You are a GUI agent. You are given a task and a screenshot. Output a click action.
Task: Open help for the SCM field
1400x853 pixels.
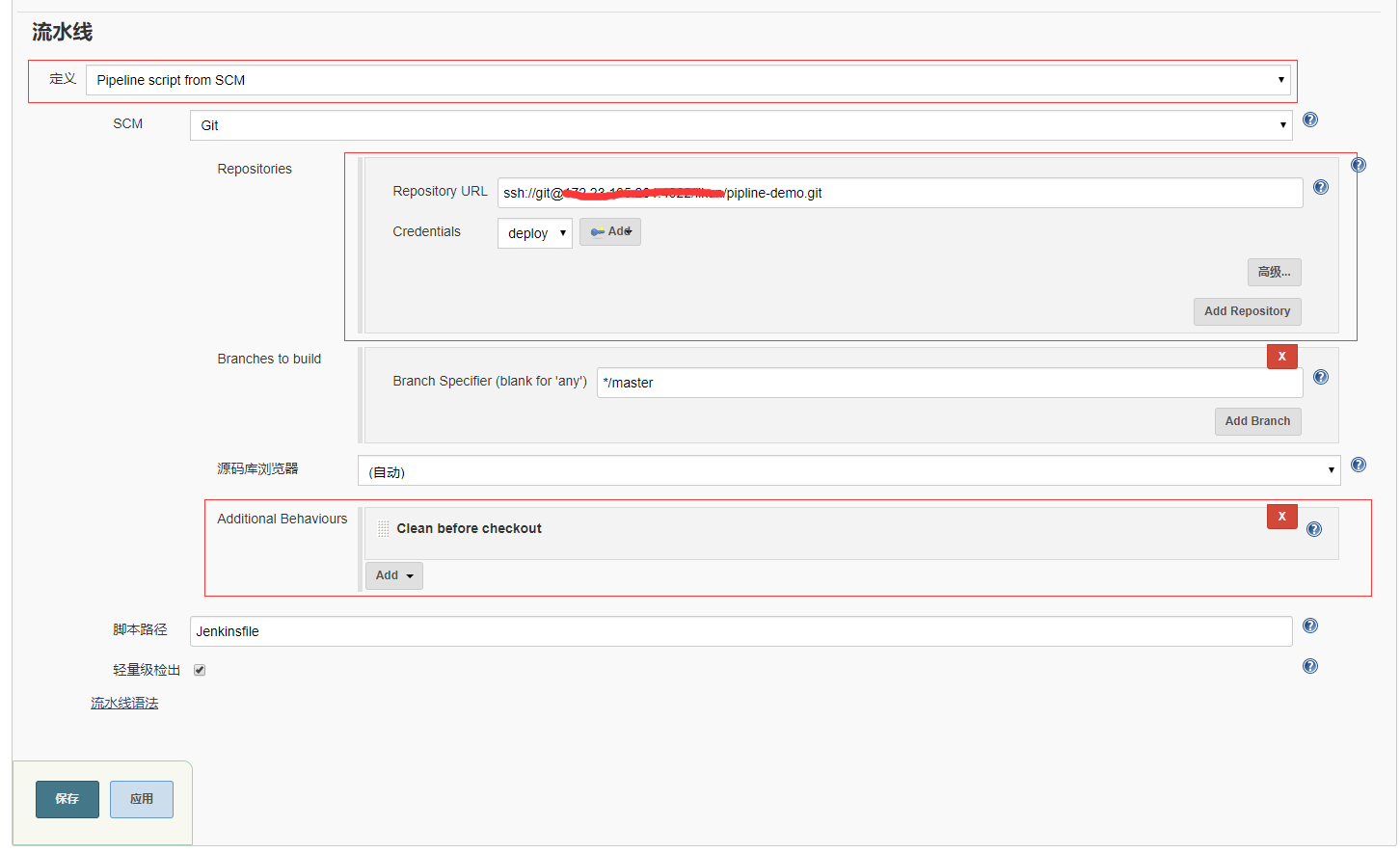[1309, 120]
